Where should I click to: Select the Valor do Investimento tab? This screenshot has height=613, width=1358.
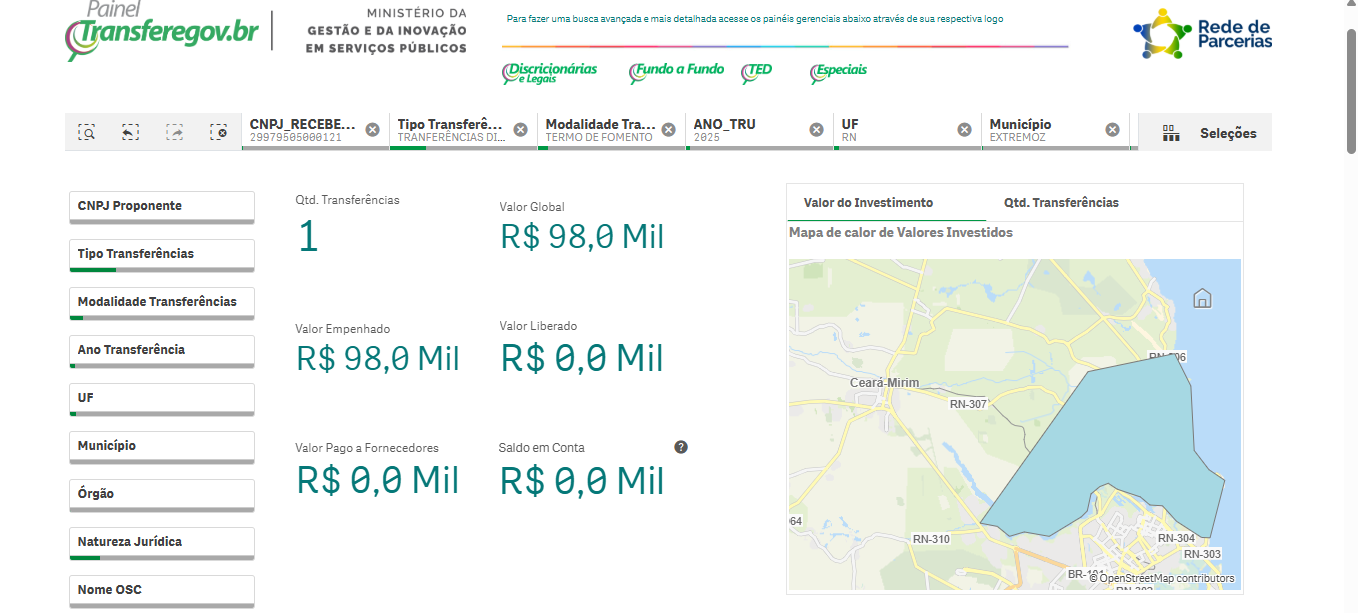[868, 203]
